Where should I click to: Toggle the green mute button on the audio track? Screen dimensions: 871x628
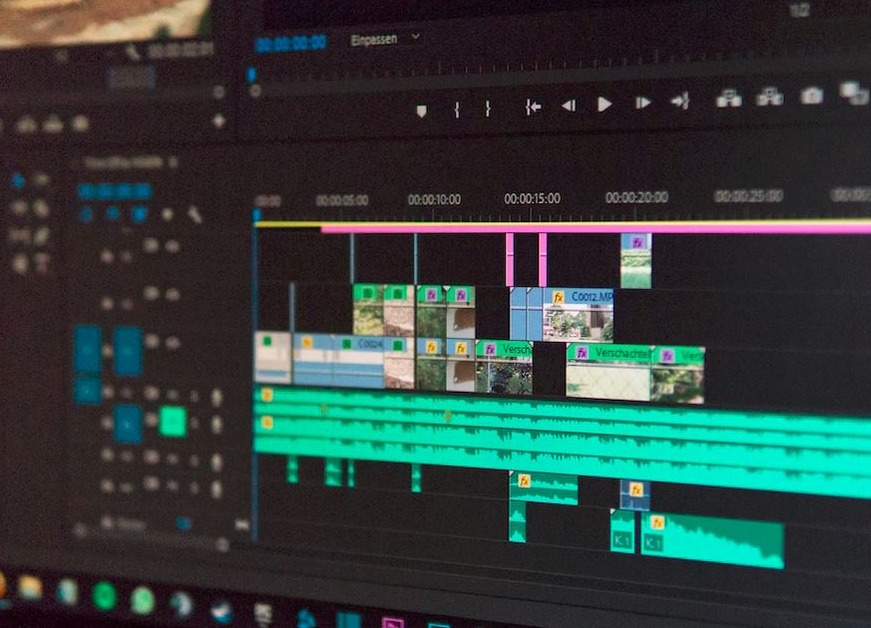coord(172,422)
